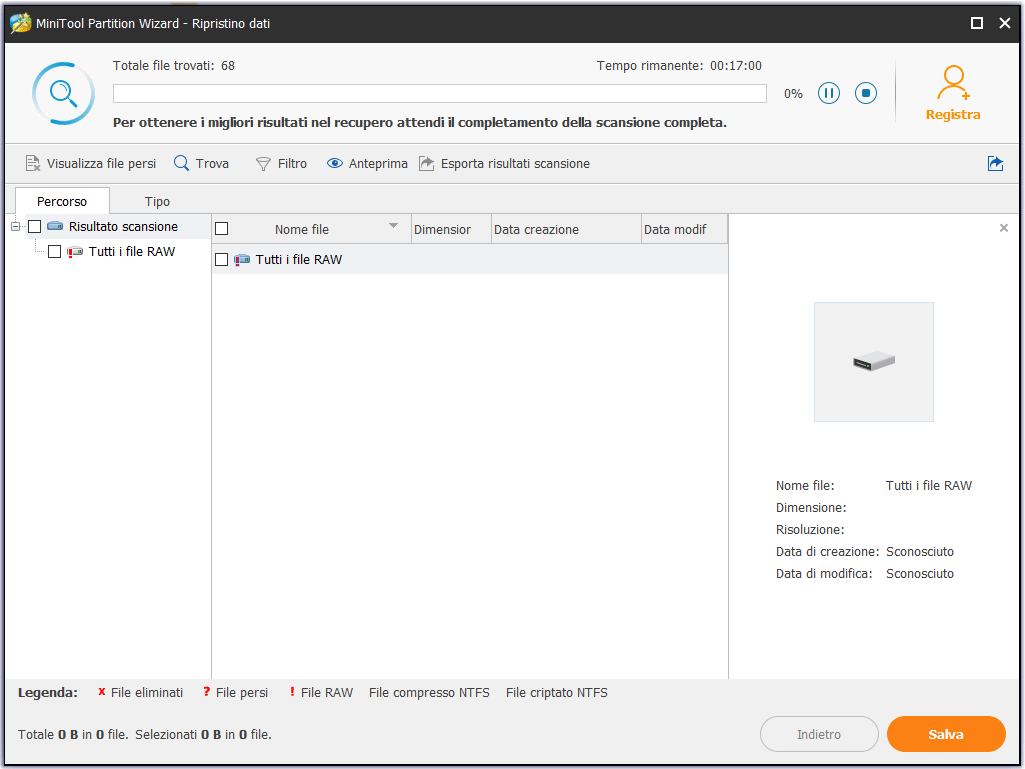Viewport: 1025px width, 769px height.
Task: Click the Data creazione column header
Action: tap(566, 230)
